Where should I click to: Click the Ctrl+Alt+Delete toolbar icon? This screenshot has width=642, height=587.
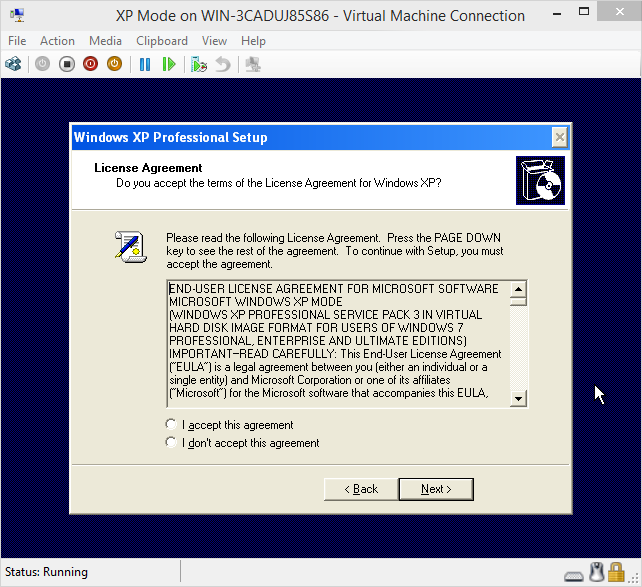pos(13,64)
